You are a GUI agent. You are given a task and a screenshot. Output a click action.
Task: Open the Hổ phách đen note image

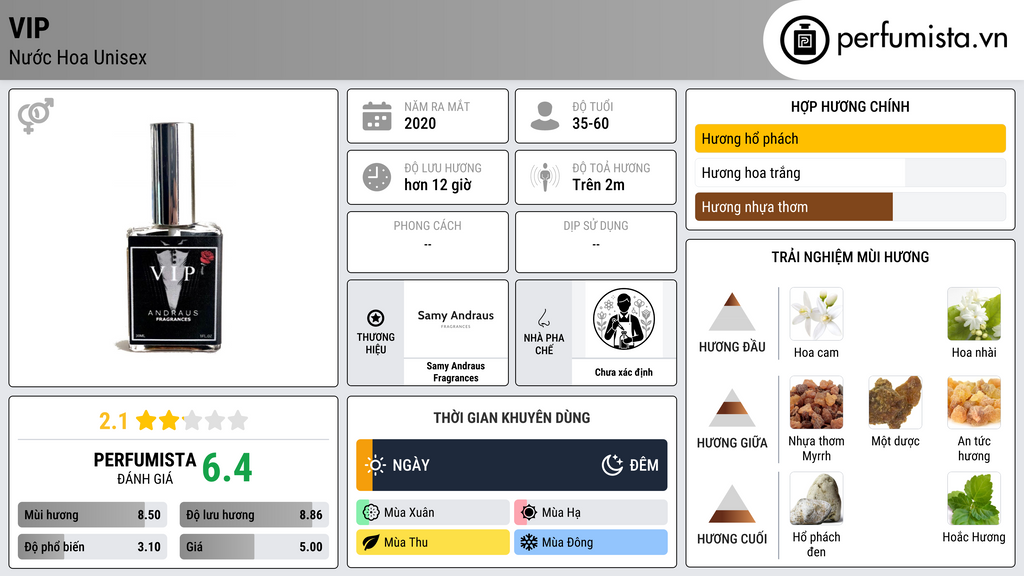coord(816,499)
